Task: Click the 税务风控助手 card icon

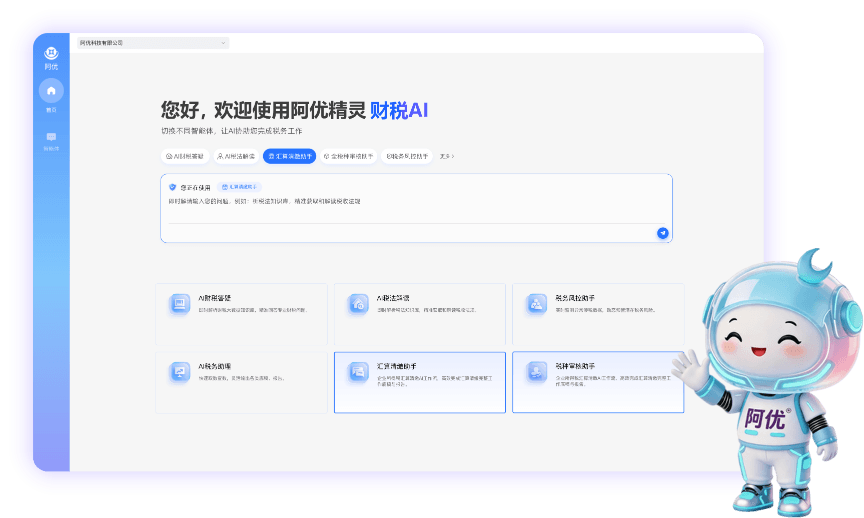Action: [536, 304]
